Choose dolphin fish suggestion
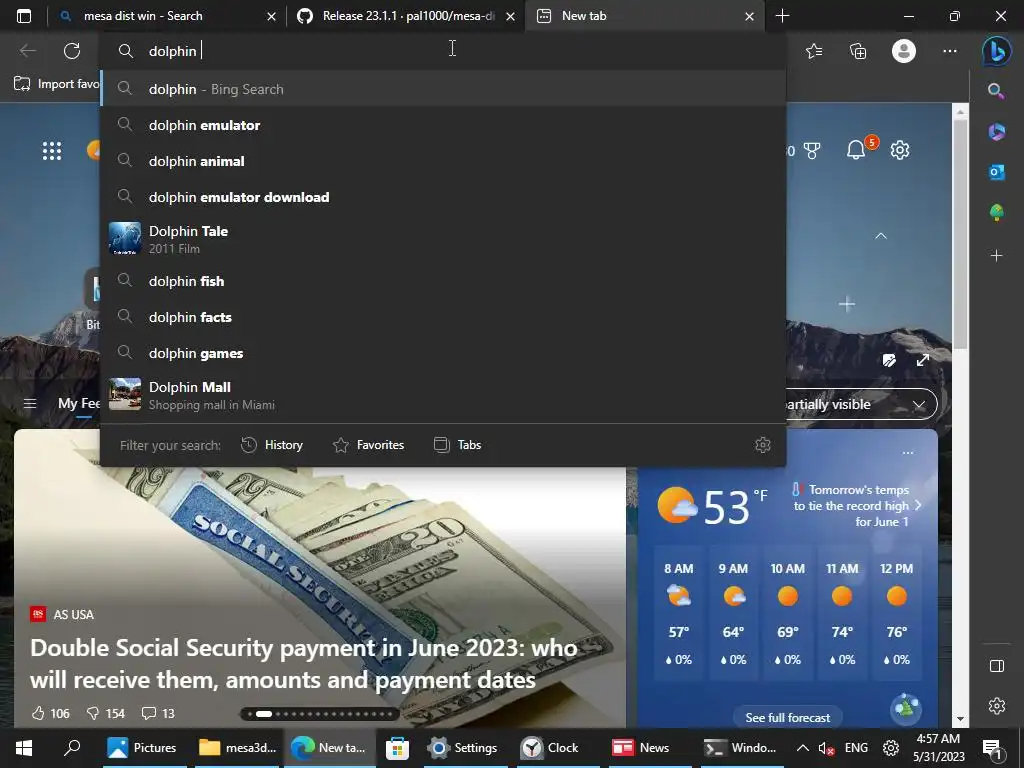Viewport: 1024px width, 768px height. point(443,281)
